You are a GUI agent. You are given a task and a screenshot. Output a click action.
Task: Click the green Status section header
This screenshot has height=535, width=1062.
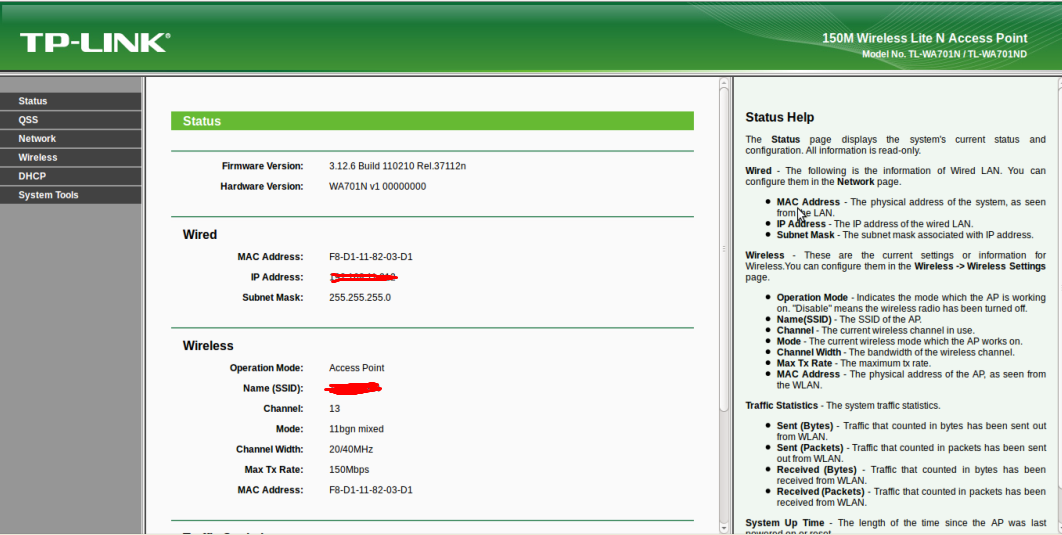(x=432, y=121)
